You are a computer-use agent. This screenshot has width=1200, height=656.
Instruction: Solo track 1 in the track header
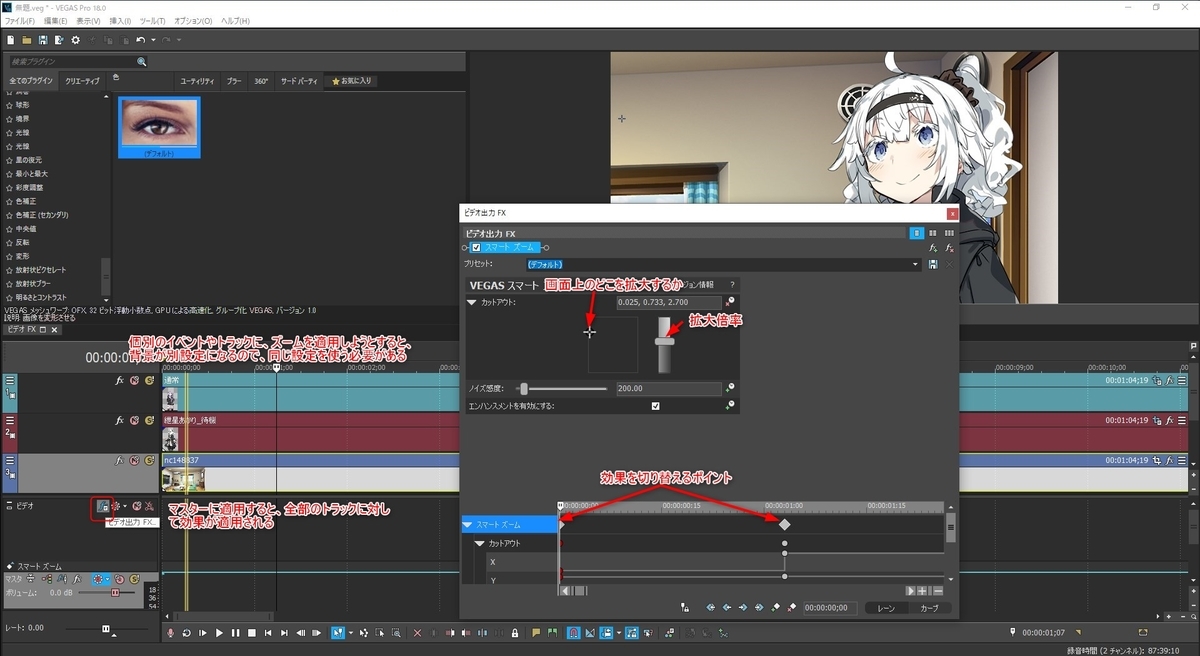click(148, 380)
